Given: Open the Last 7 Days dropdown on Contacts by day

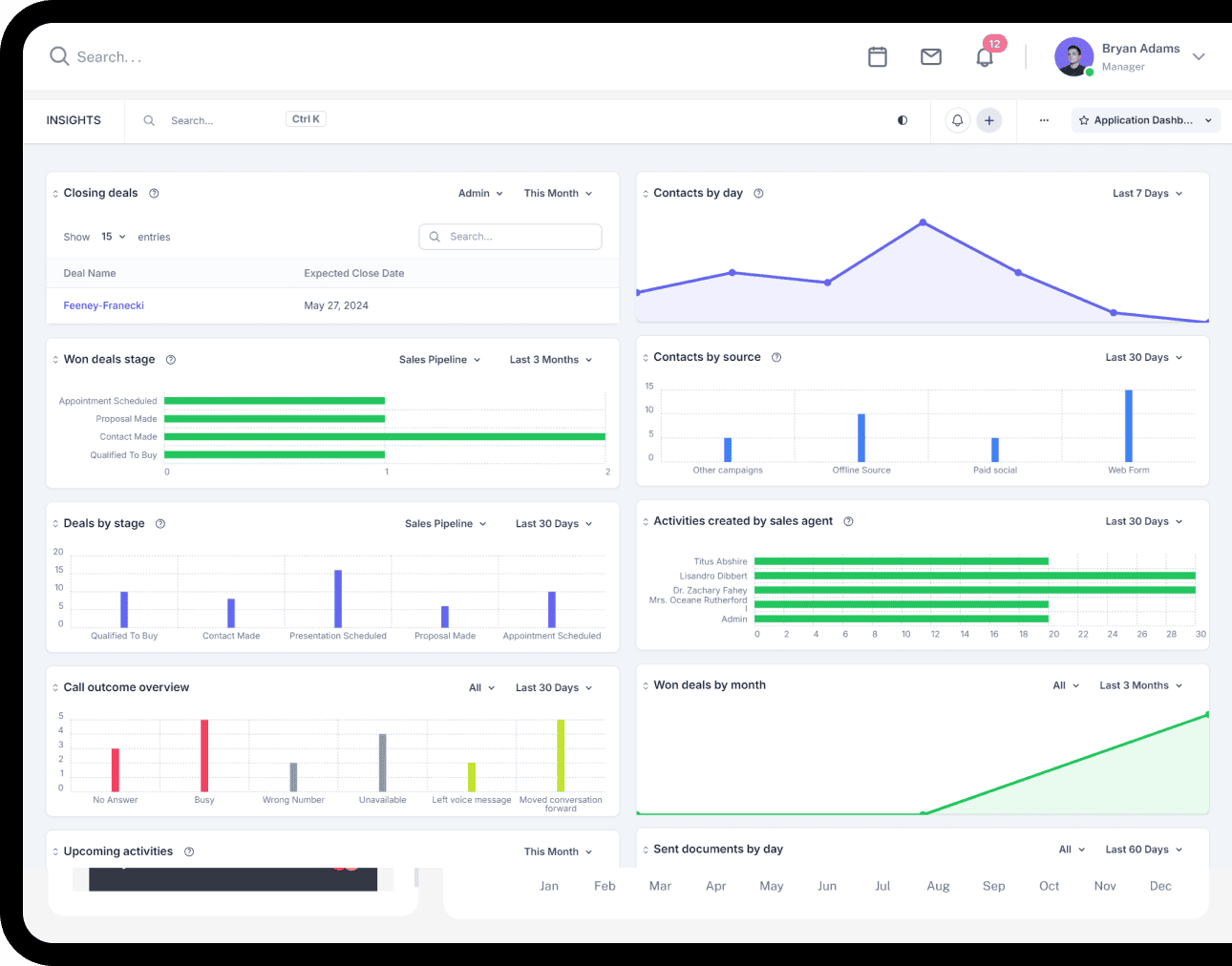Looking at the screenshot, I should pyautogui.click(x=1146, y=193).
